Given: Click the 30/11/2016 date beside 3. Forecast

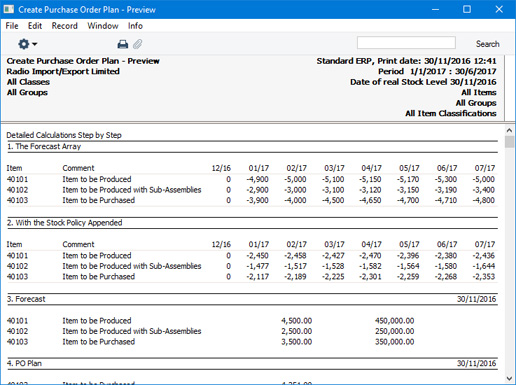Looking at the screenshot, I should [476, 299].
